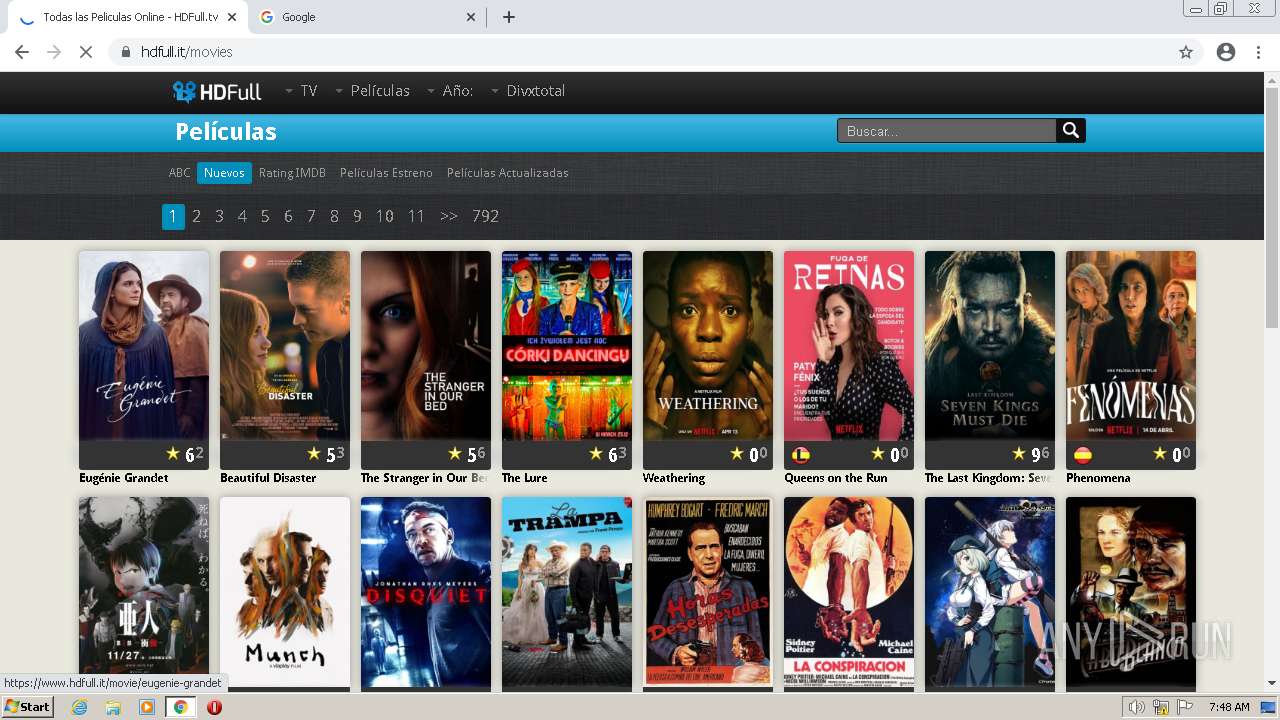
Task: Click the search magnifier button
Action: pyautogui.click(x=1071, y=131)
